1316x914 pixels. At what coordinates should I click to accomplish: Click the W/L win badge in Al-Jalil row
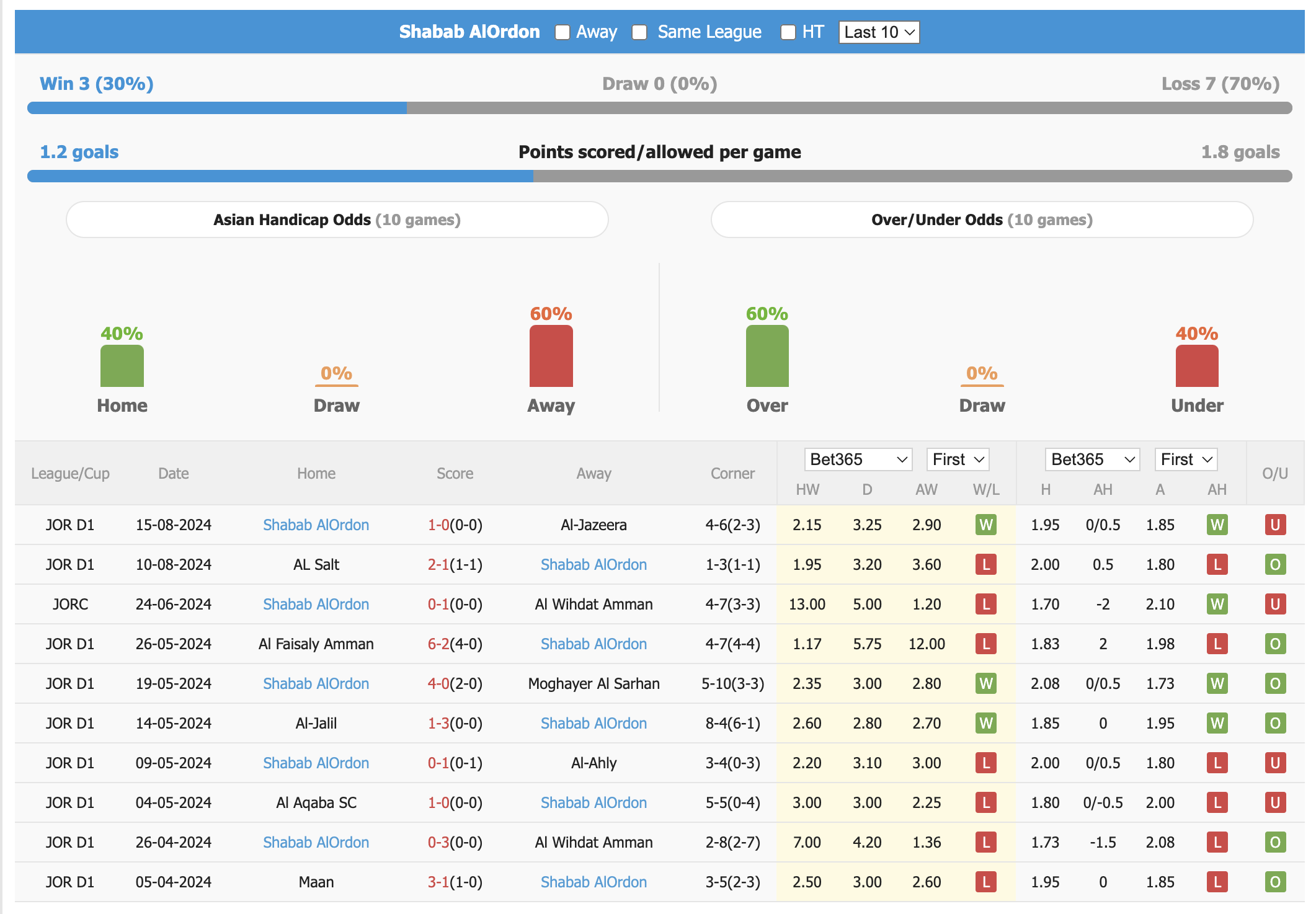click(x=986, y=723)
